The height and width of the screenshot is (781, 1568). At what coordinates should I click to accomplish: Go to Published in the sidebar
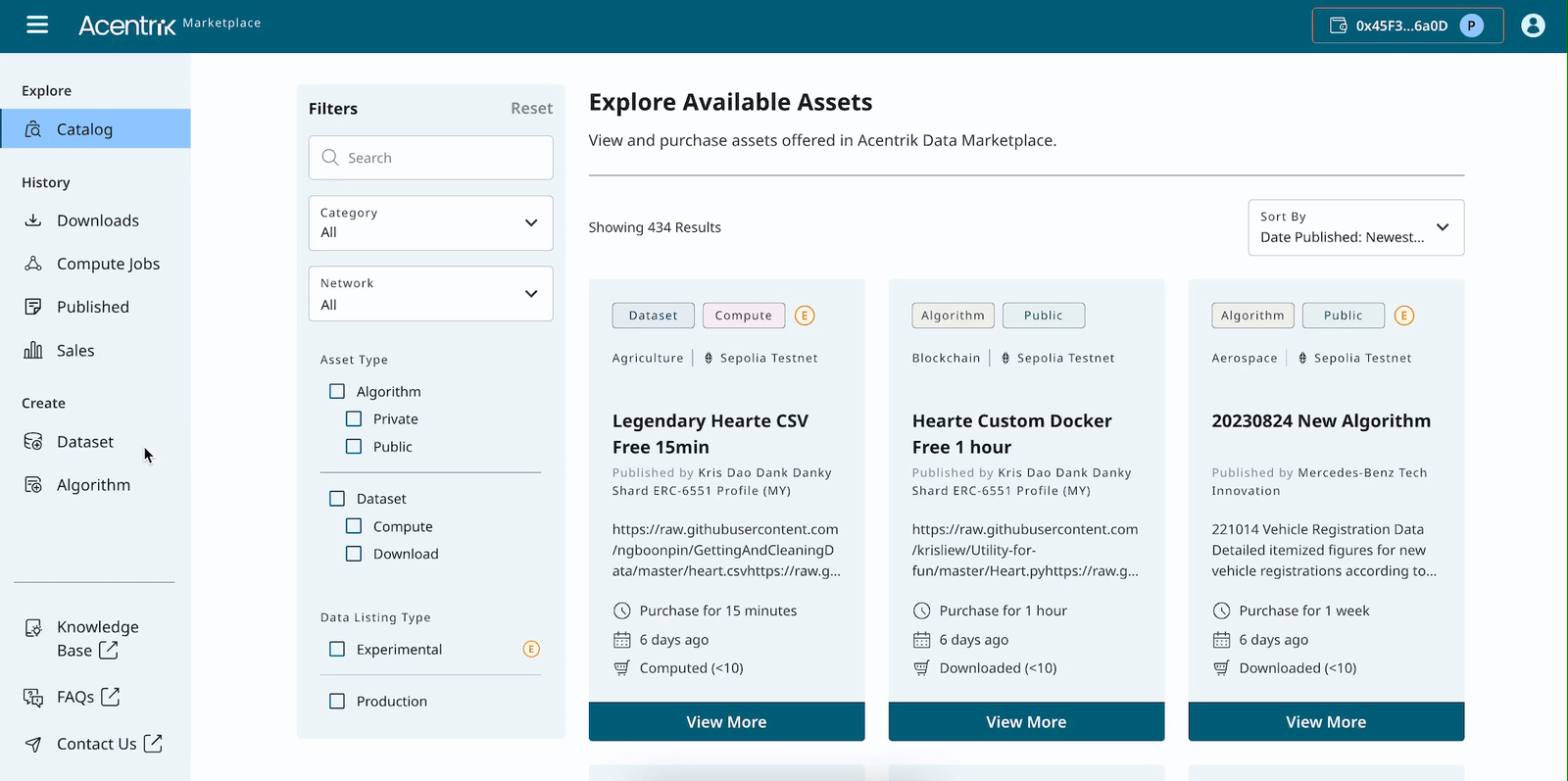pos(92,307)
